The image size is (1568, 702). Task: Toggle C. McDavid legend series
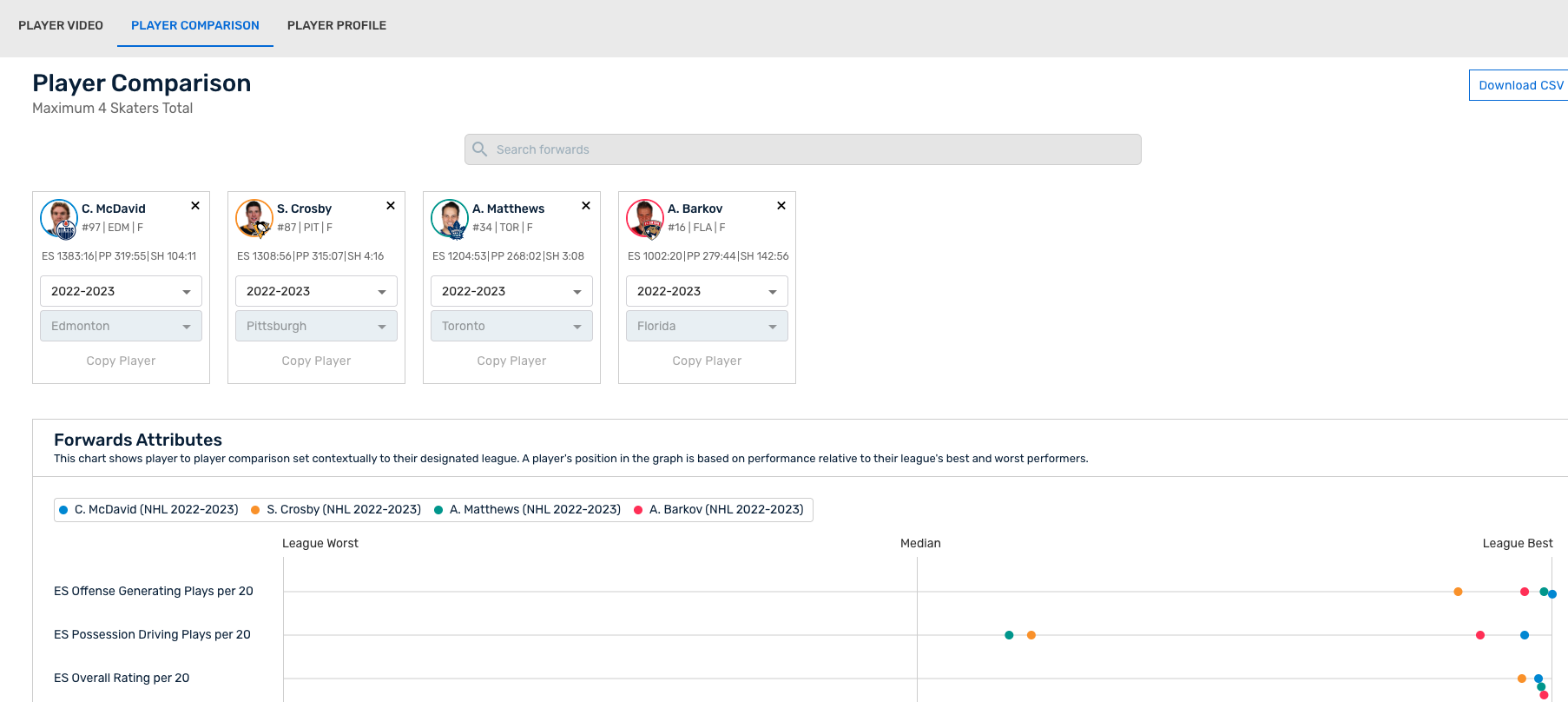pyautogui.click(x=148, y=510)
